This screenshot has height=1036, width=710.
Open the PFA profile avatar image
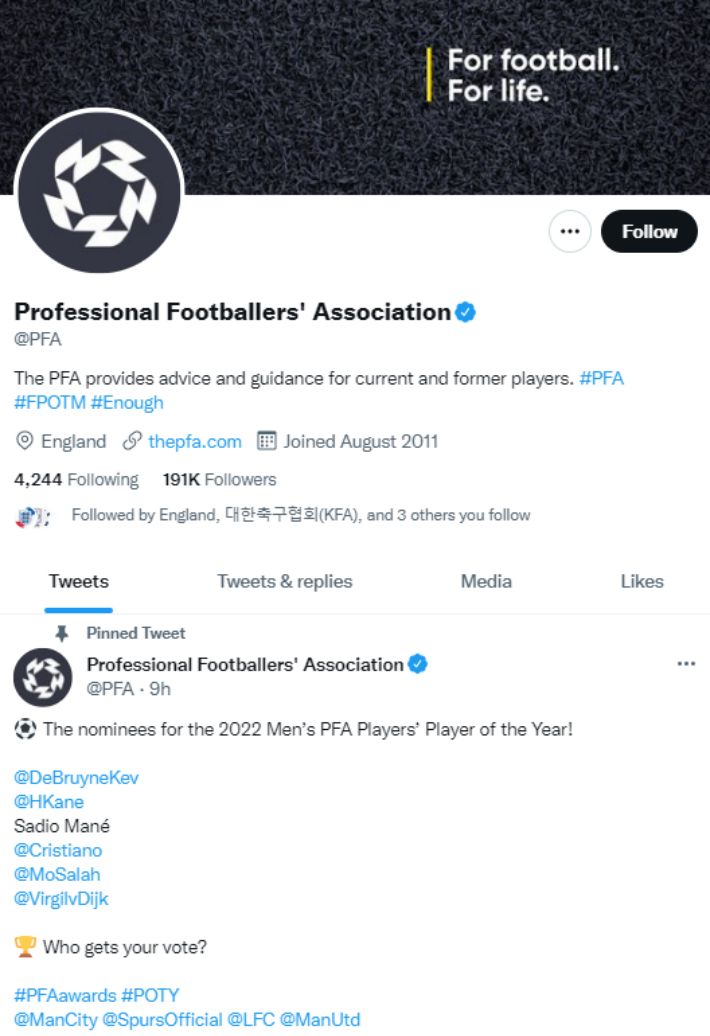pyautogui.click(x=97, y=189)
